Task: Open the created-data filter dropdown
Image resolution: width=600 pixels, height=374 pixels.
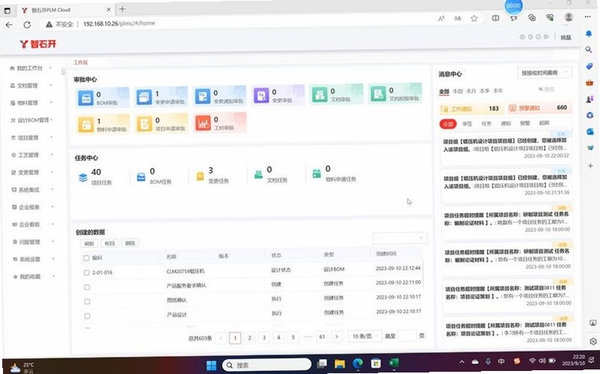Action: (400, 238)
